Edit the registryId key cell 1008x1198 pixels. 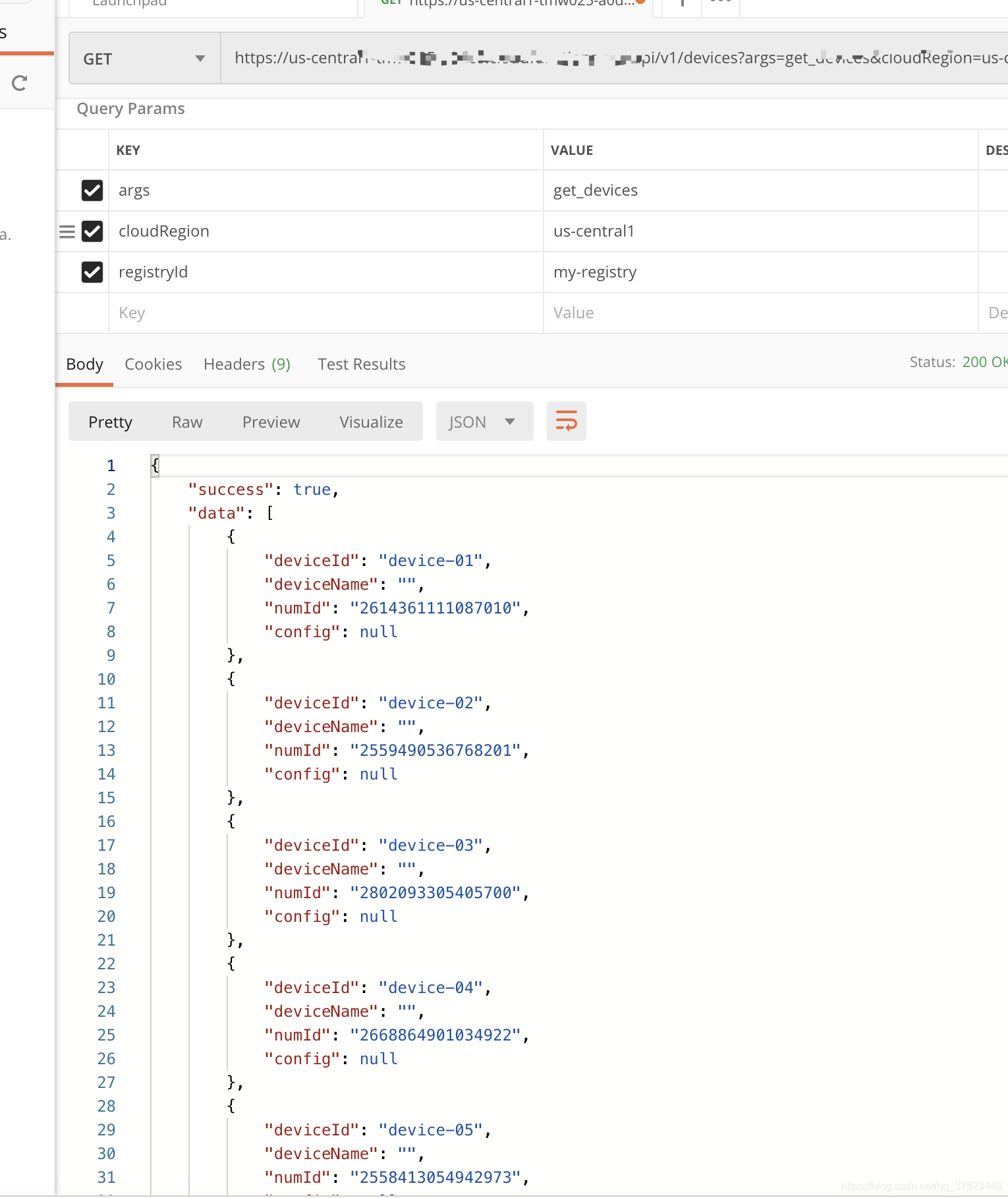[325, 272]
